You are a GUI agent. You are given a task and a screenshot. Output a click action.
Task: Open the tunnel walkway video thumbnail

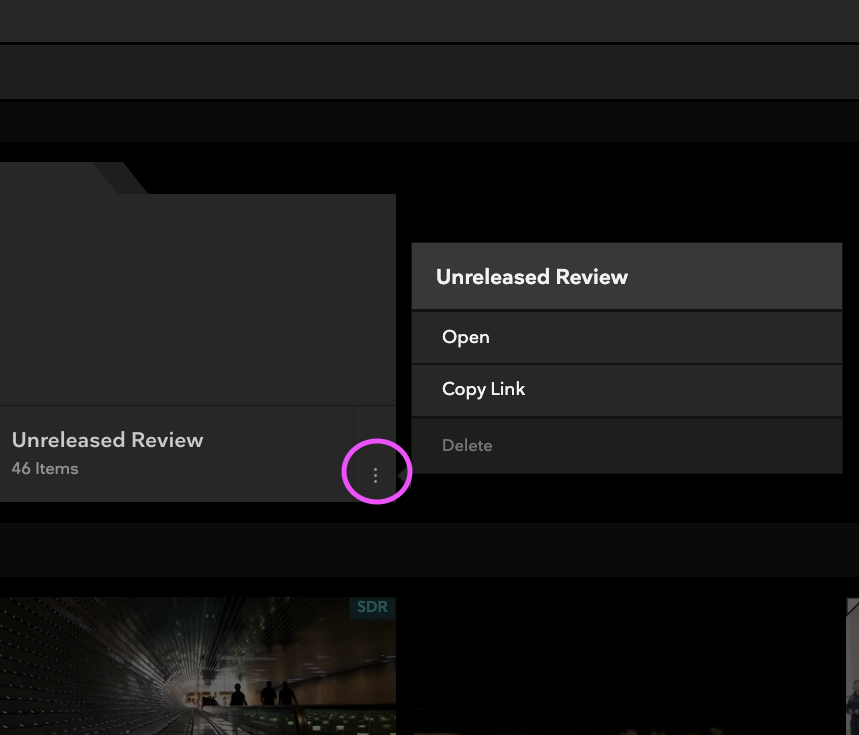(x=198, y=666)
